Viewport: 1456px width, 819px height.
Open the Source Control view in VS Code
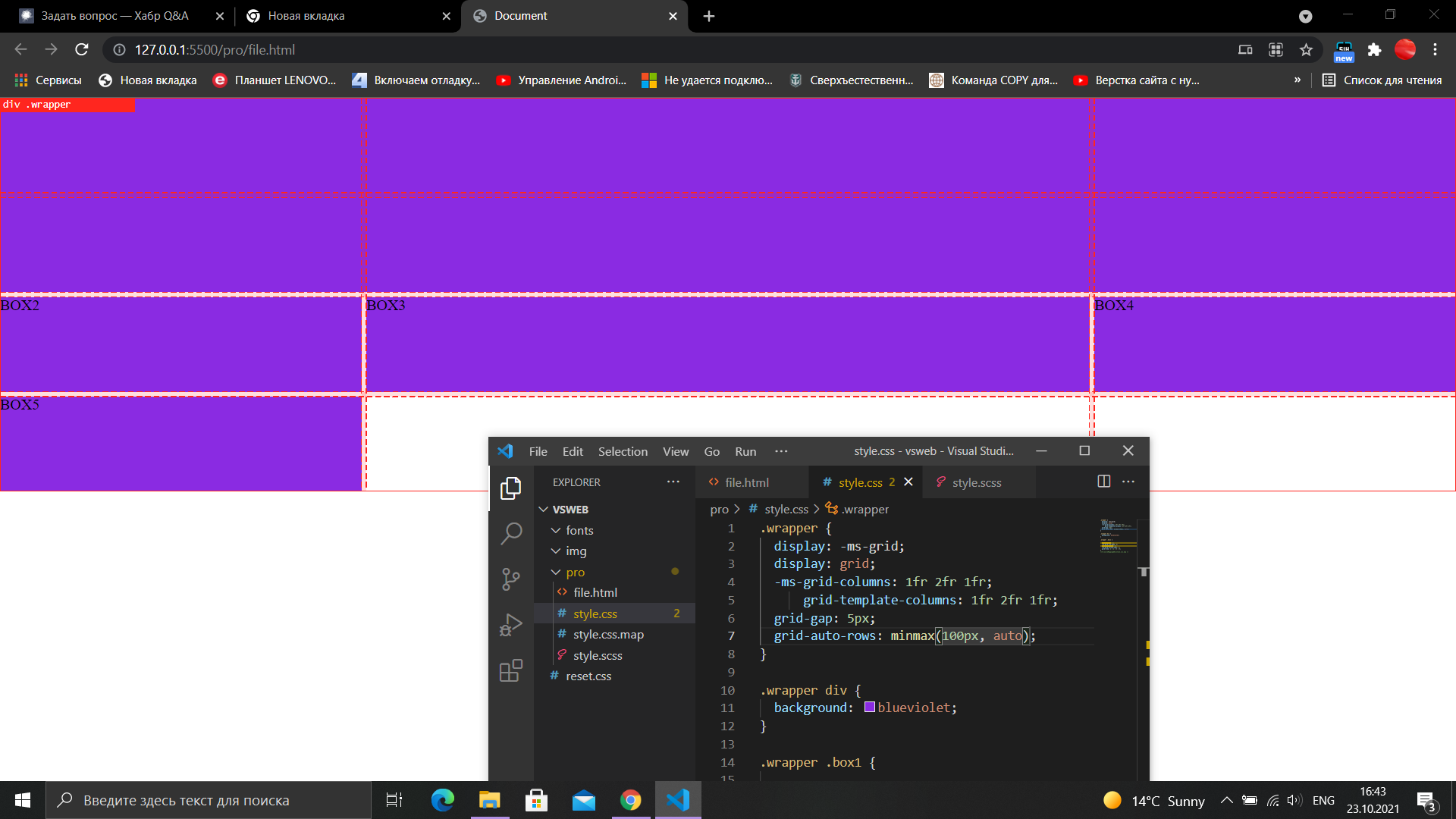[511, 579]
